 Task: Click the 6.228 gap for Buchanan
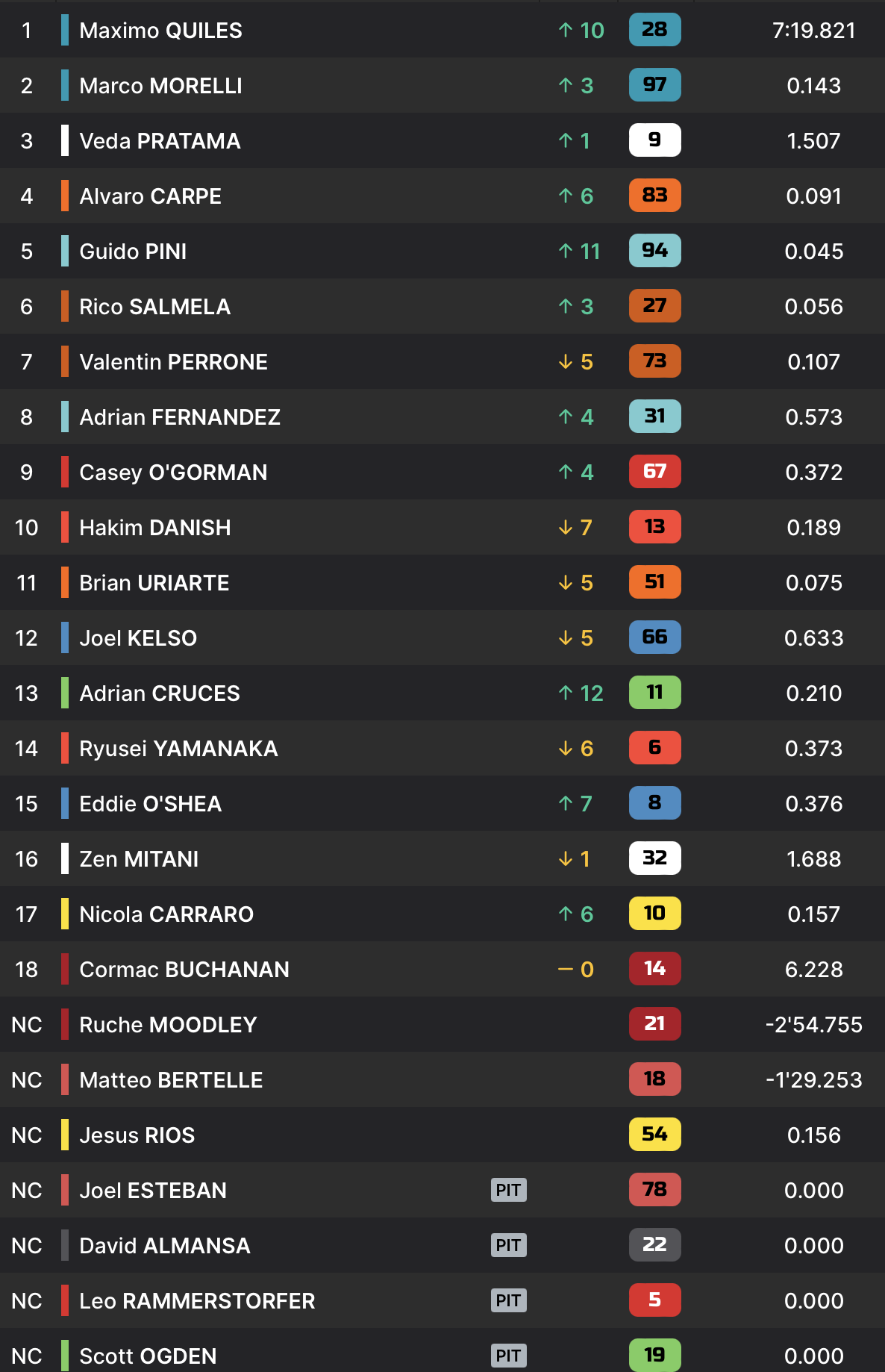tap(813, 970)
